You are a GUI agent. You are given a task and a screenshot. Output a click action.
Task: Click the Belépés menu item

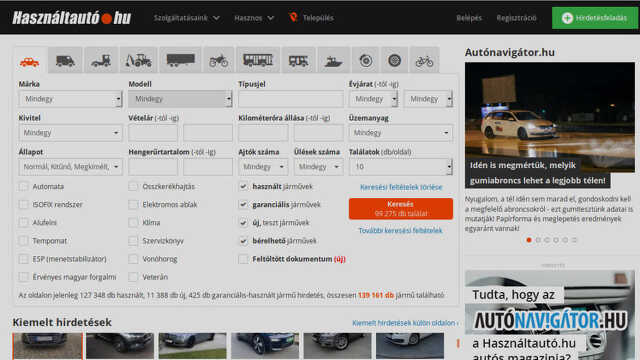tap(469, 18)
